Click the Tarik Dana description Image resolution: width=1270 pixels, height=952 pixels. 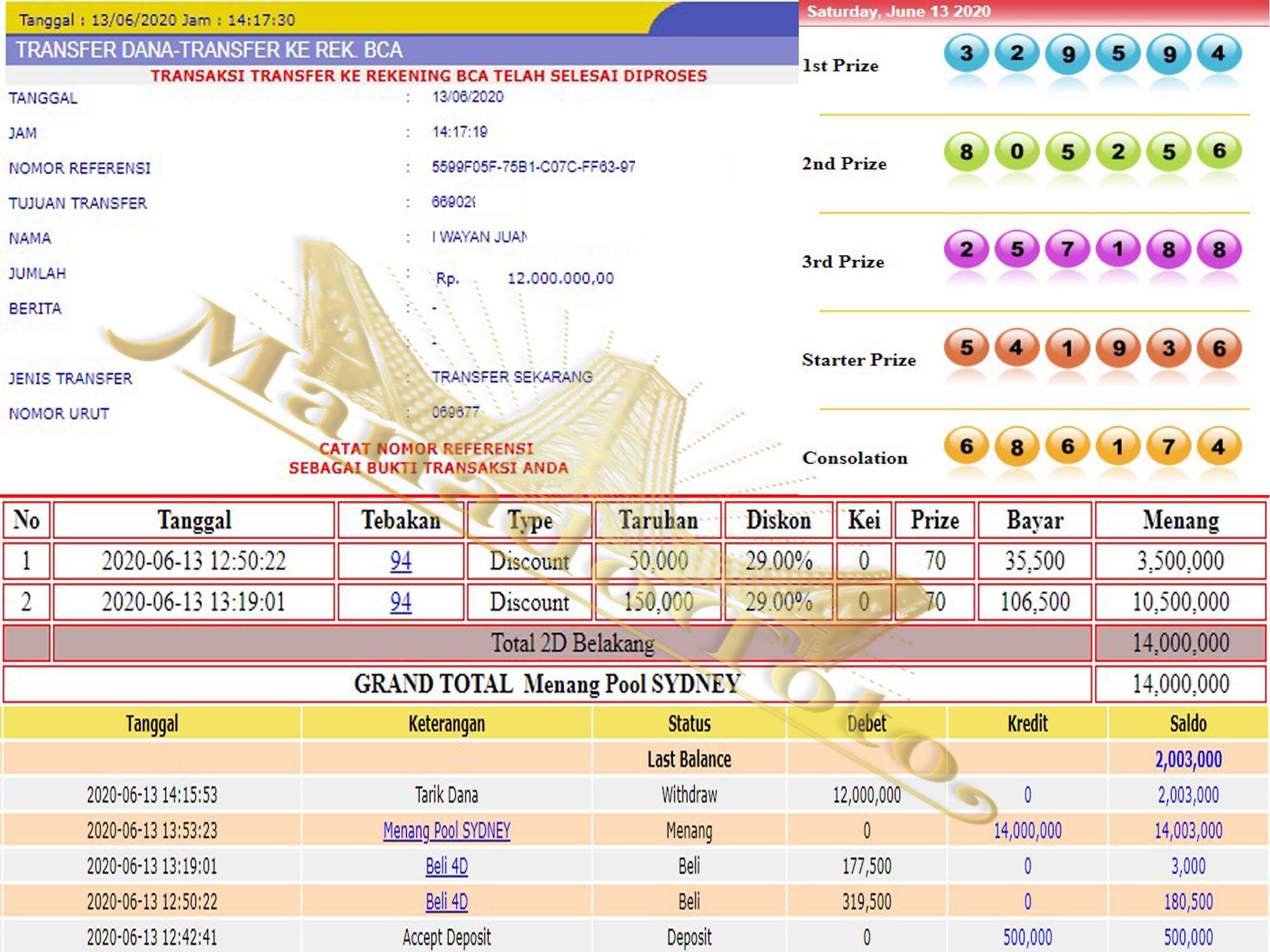(446, 795)
